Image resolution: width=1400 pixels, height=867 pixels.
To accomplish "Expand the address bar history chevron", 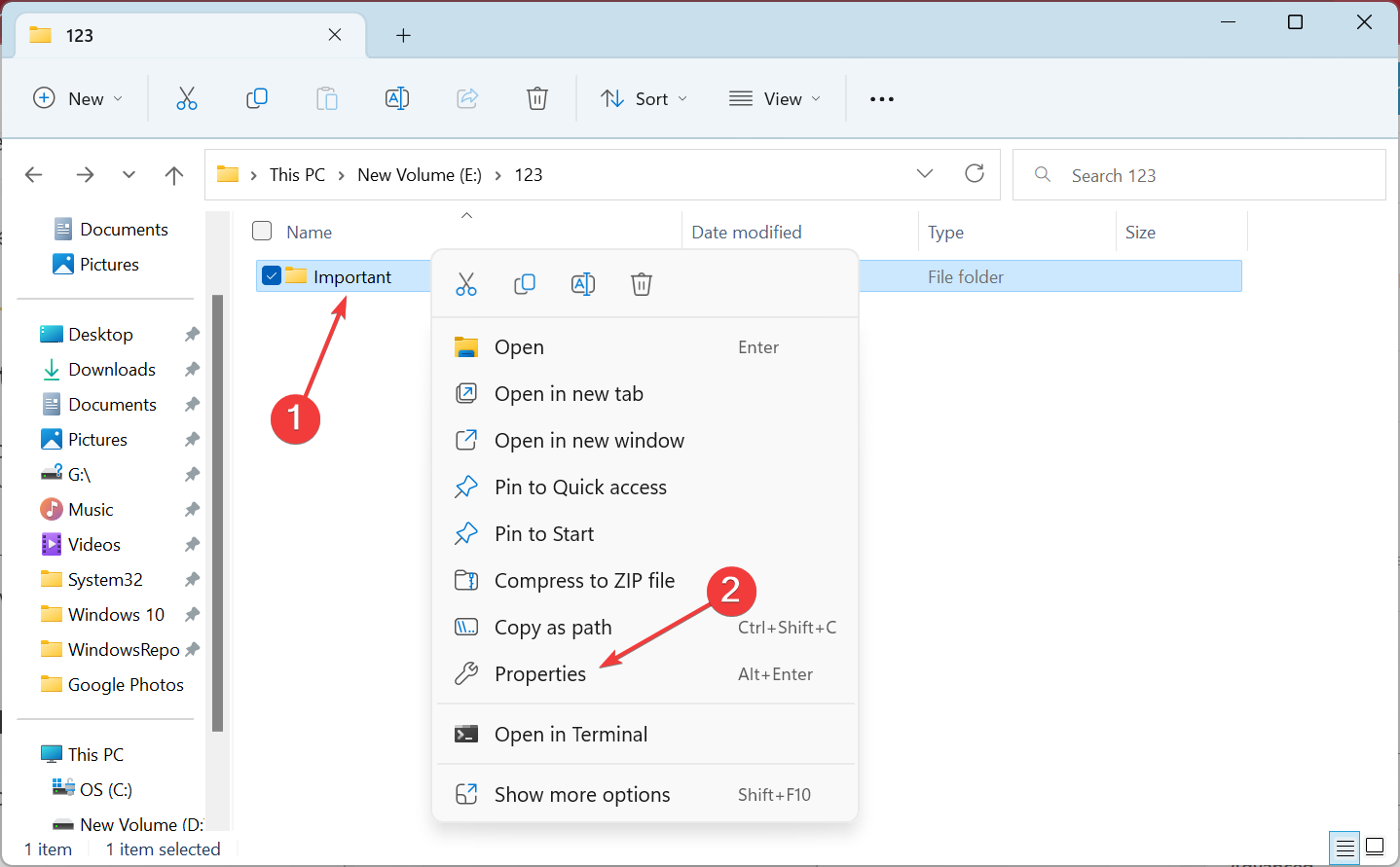I will pyautogui.click(x=924, y=174).
